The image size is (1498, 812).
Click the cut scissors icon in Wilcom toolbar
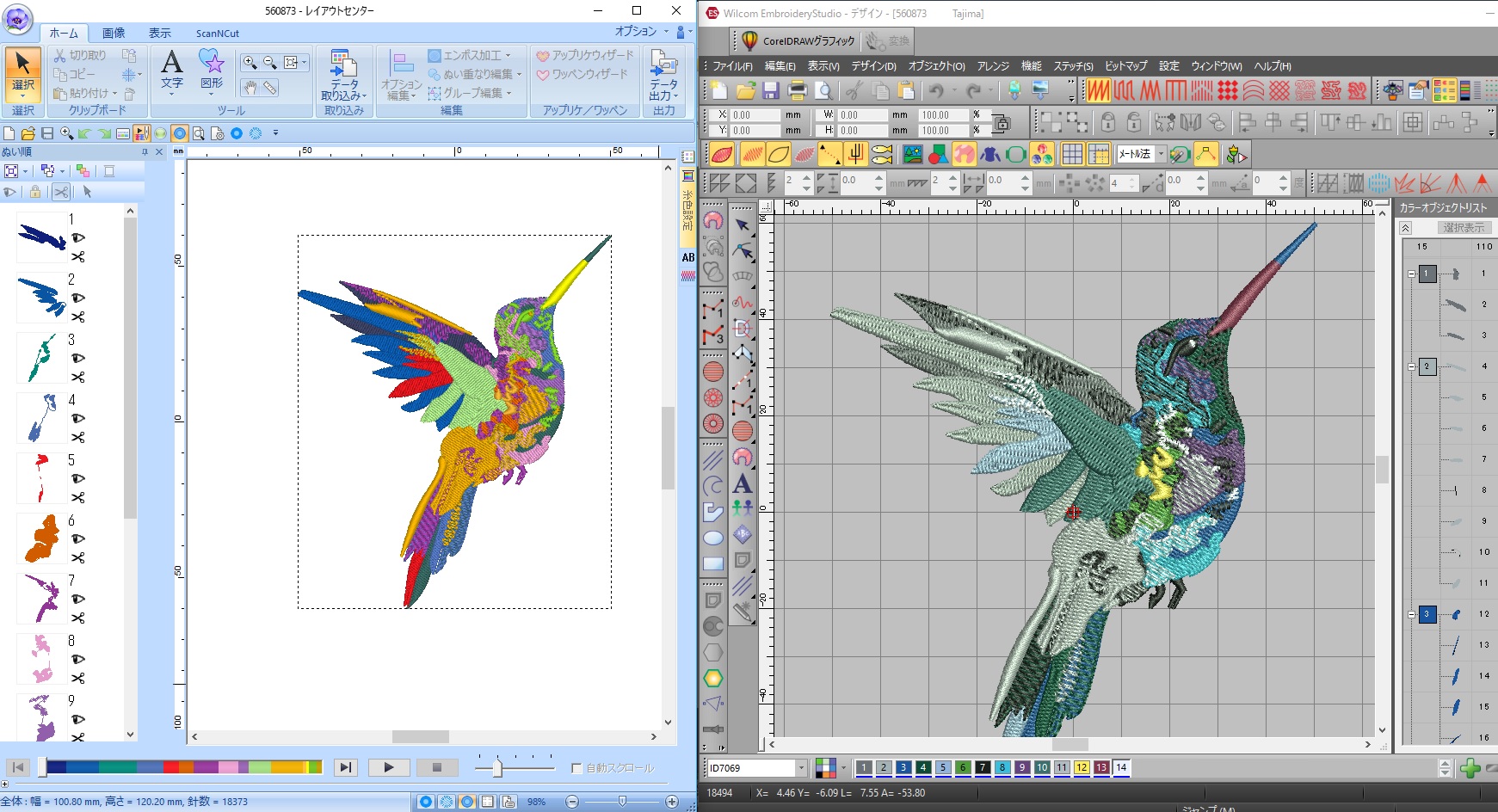[854, 90]
